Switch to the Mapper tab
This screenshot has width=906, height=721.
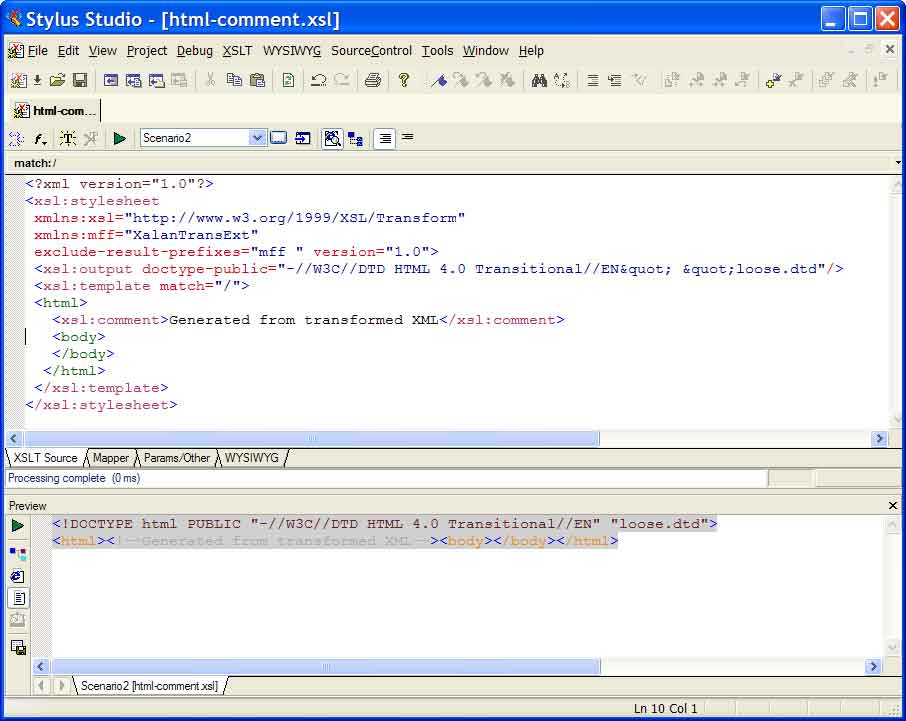110,458
